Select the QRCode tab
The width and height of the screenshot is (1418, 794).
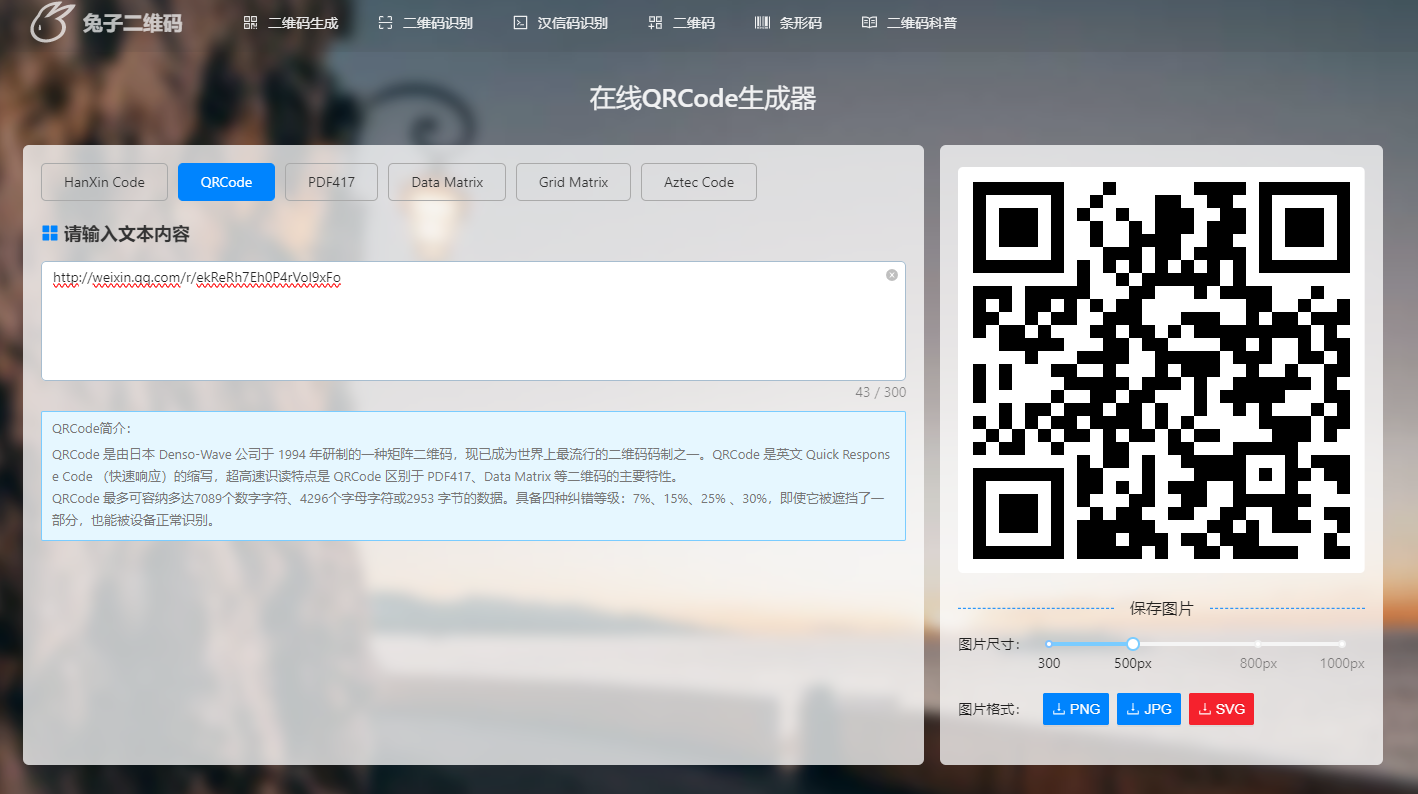tap(226, 182)
